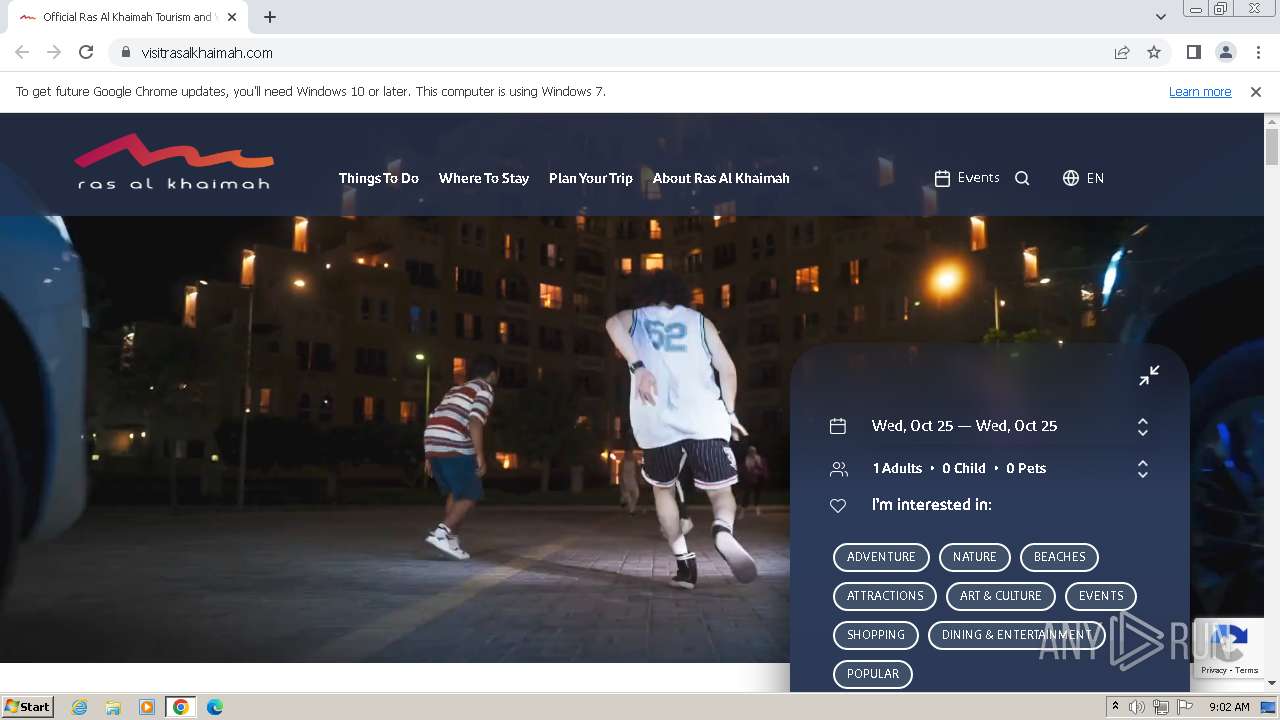The height and width of the screenshot is (720, 1280).
Task: Reload the current page
Action: (x=86, y=52)
